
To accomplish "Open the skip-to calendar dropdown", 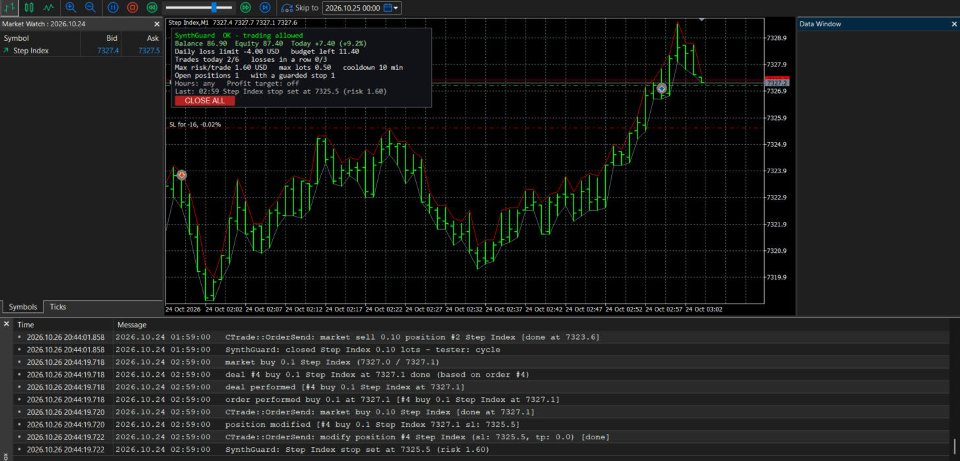I will point(392,8).
